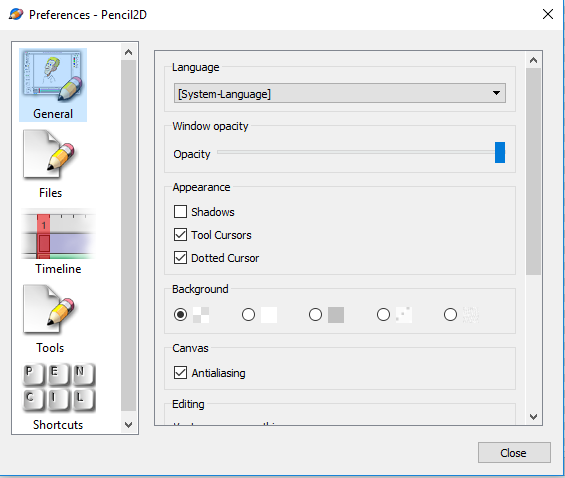Click the Pencil2D app icon in title bar
This screenshot has width=565, height=478.
(x=16, y=14)
